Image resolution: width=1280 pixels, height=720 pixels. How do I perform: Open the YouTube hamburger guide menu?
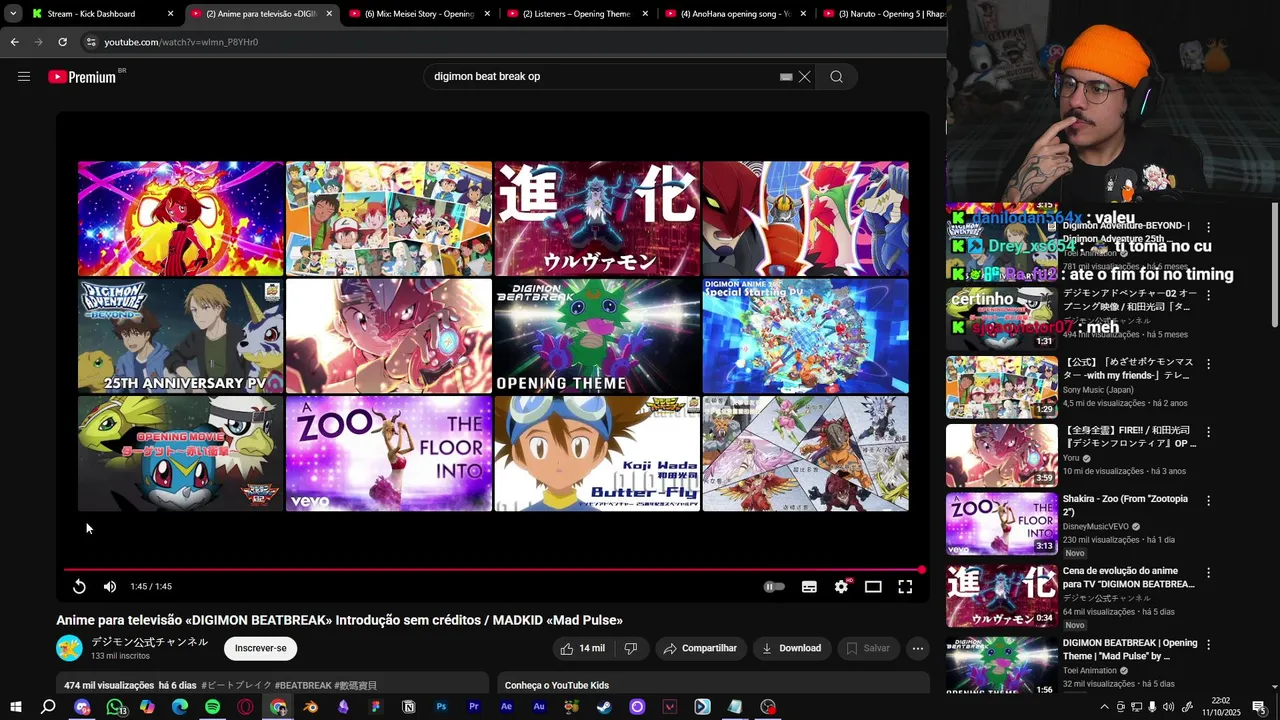tap(24, 77)
